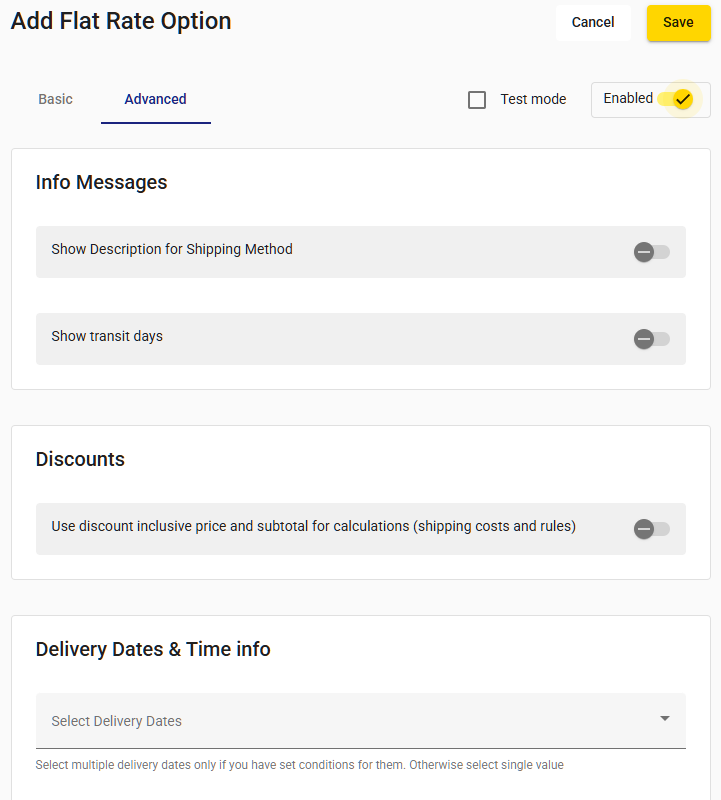721x800 pixels.
Task: Click the delivery dates dropdown arrow
Action: (x=664, y=718)
